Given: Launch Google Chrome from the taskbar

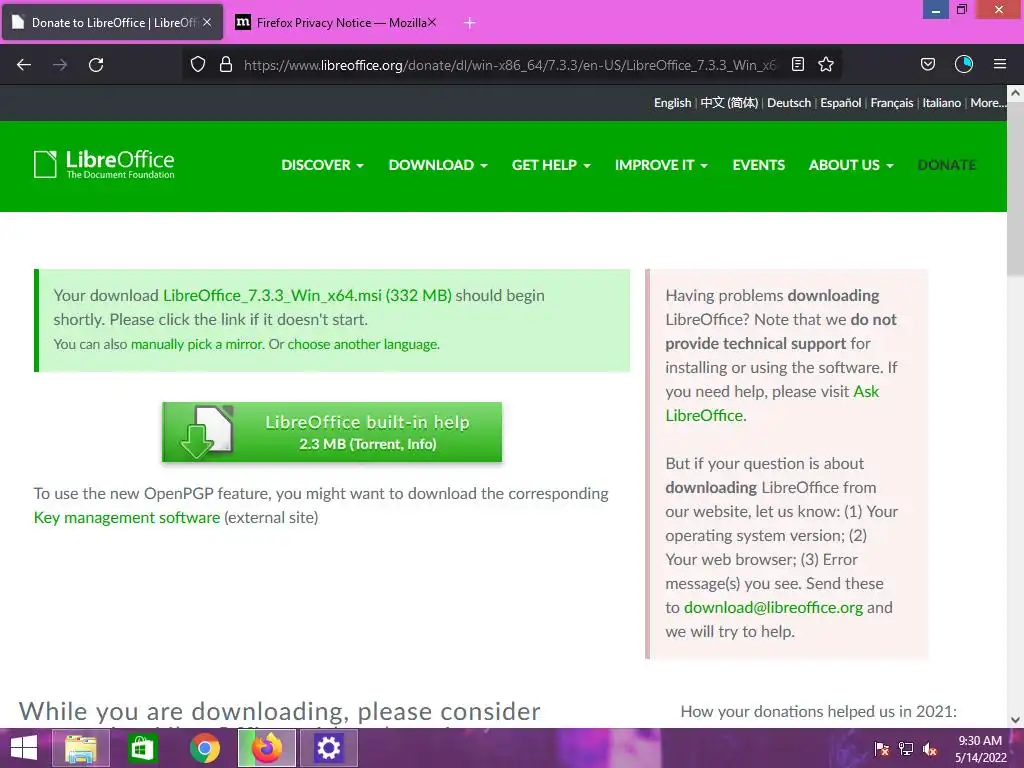Looking at the screenshot, I should click(204, 748).
